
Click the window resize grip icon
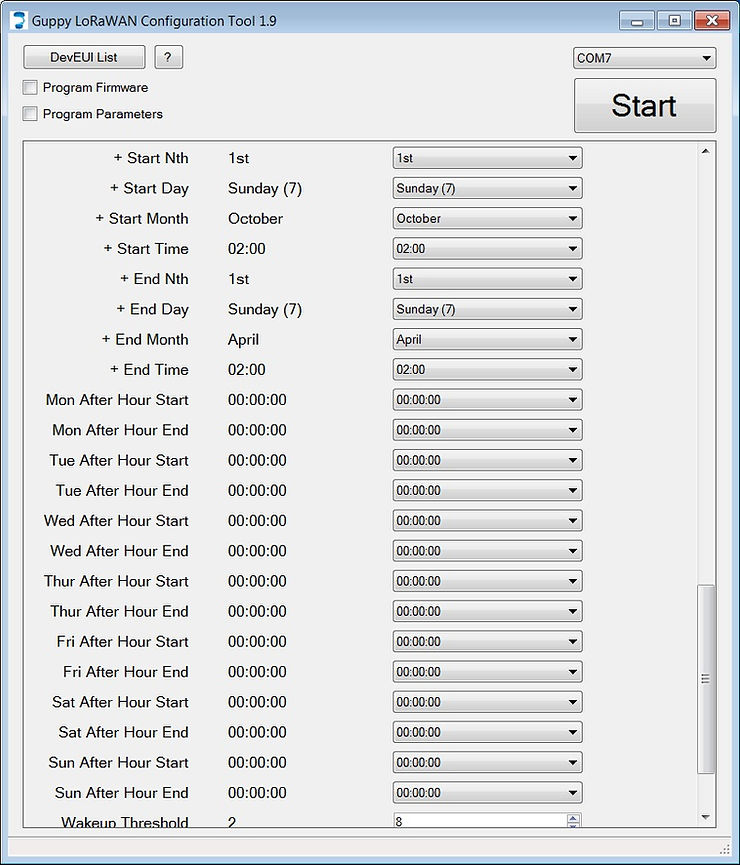tap(725, 848)
